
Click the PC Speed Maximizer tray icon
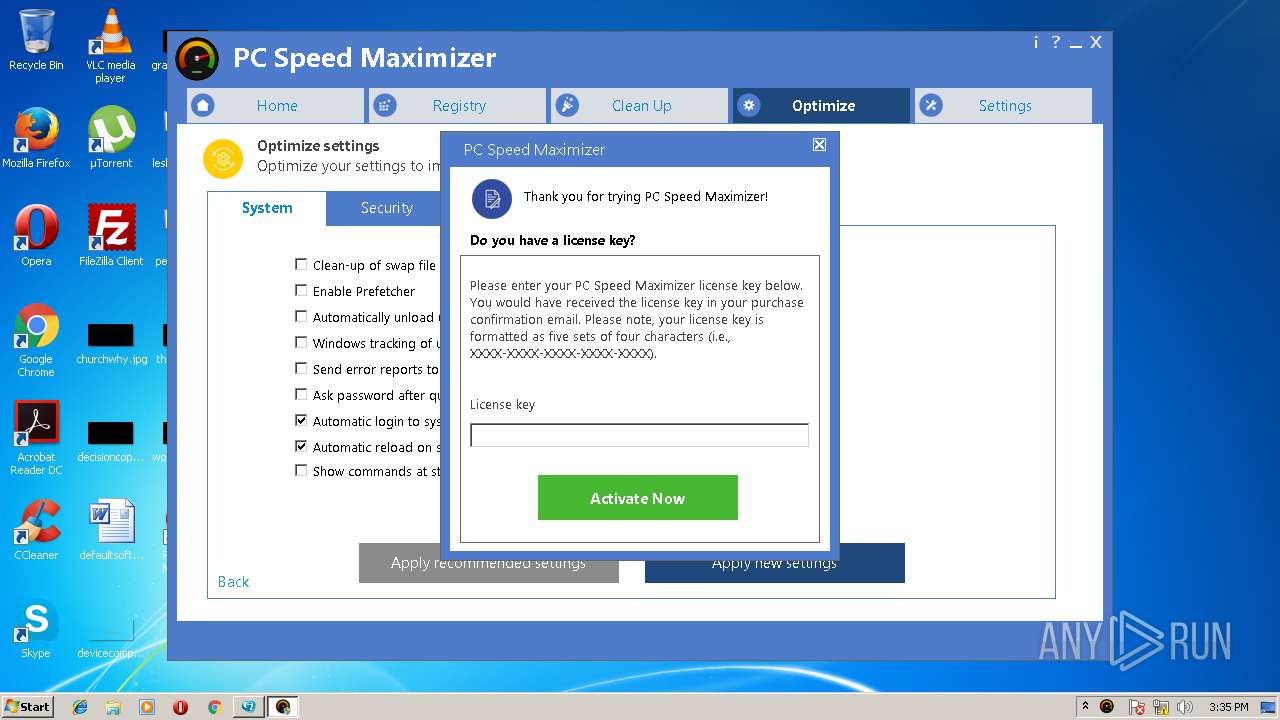1107,707
